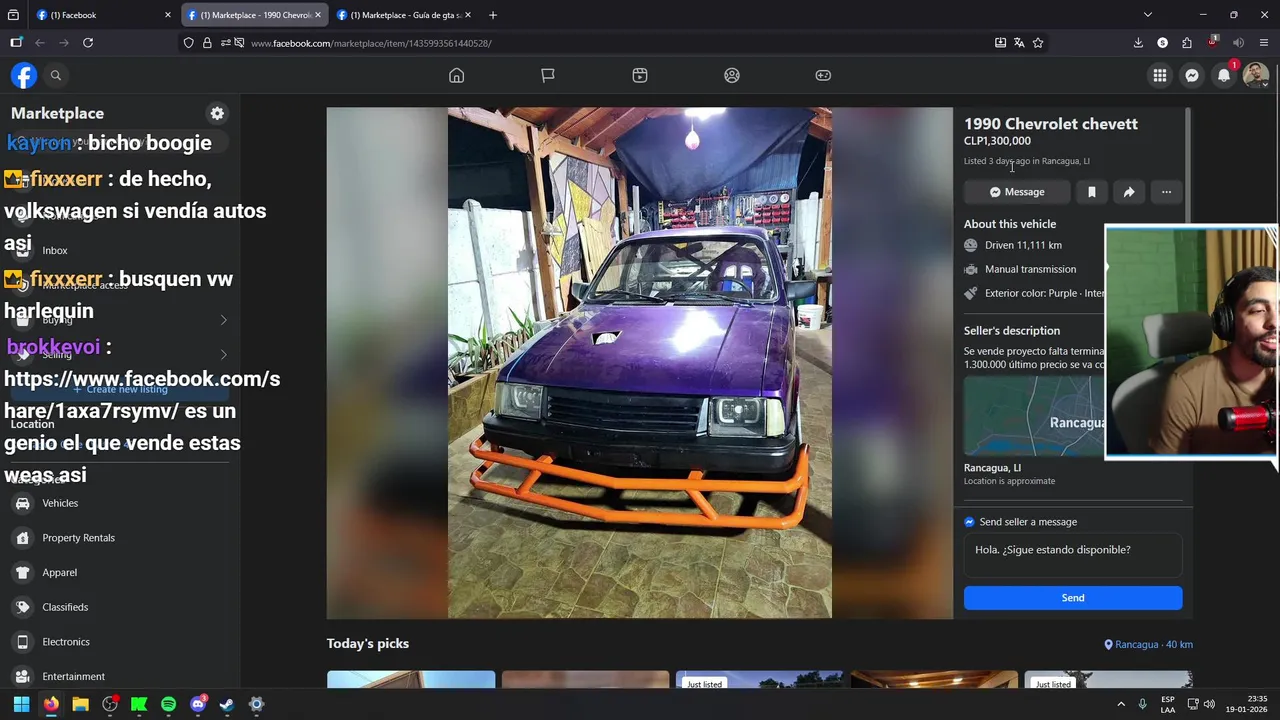Viewport: 1280px width, 720px height.
Task: List all tabs dropdown arrow
Action: [1148, 15]
